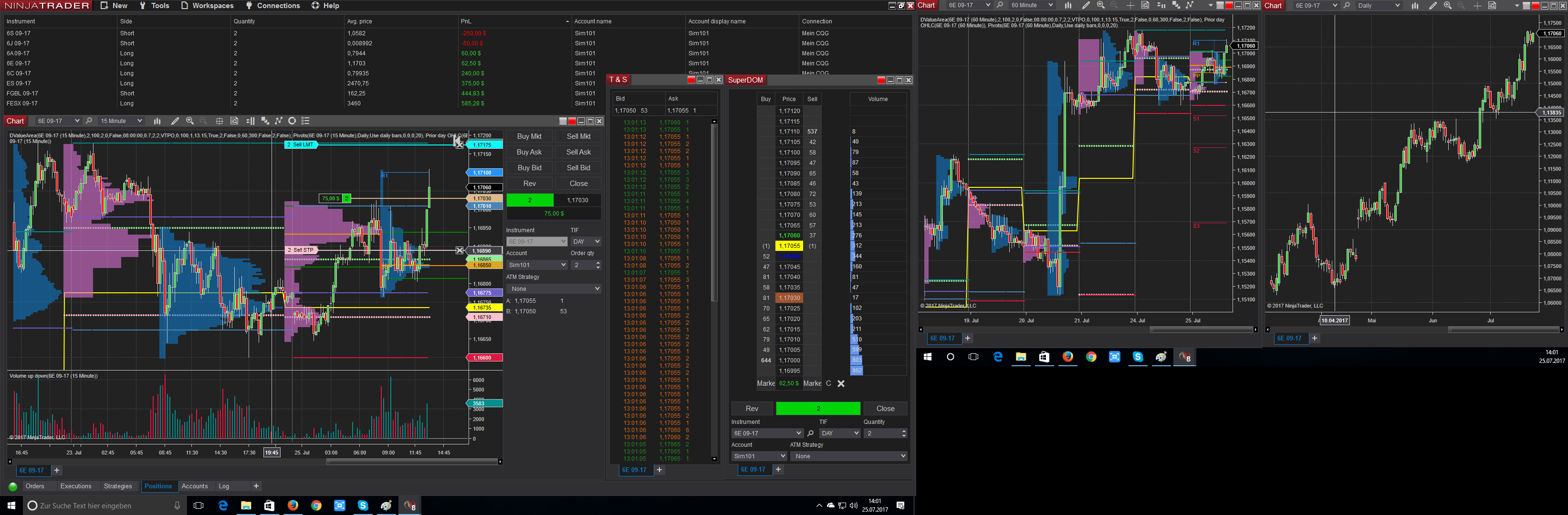Change the 15 Minute interval dropdown
Screen dimensions: 1568x515
point(121,121)
